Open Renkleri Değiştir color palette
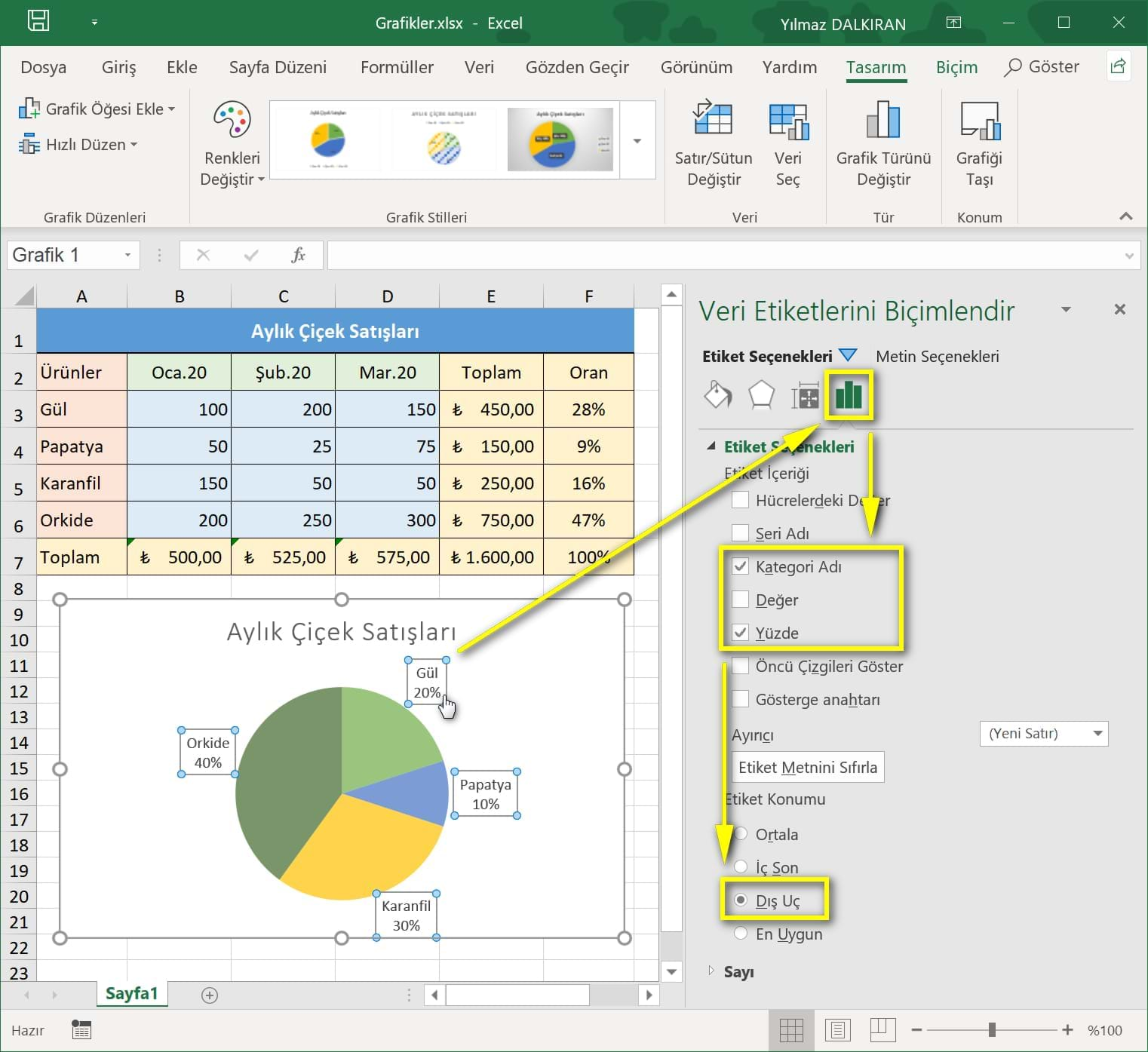 pos(232,143)
